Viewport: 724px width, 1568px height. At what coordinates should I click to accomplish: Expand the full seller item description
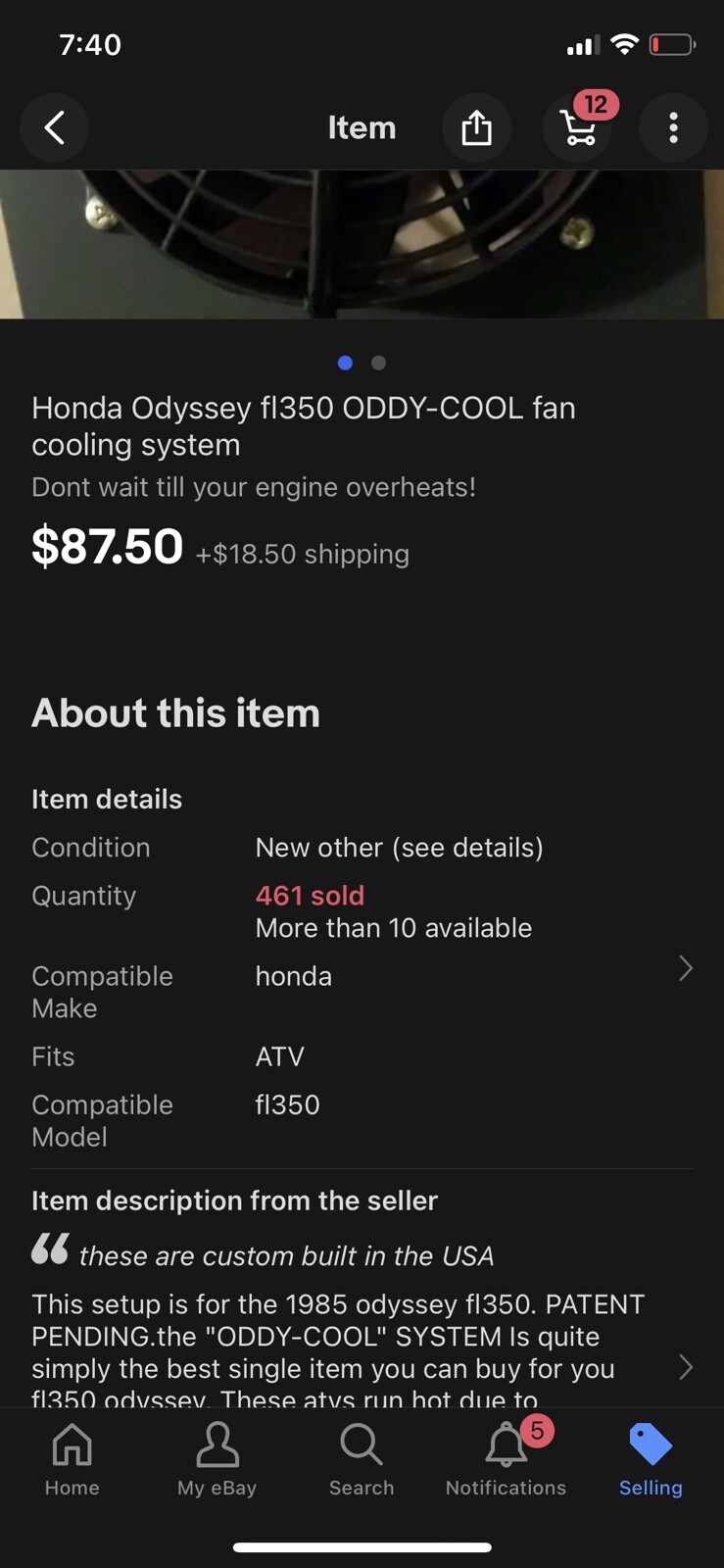pyautogui.click(x=686, y=1367)
